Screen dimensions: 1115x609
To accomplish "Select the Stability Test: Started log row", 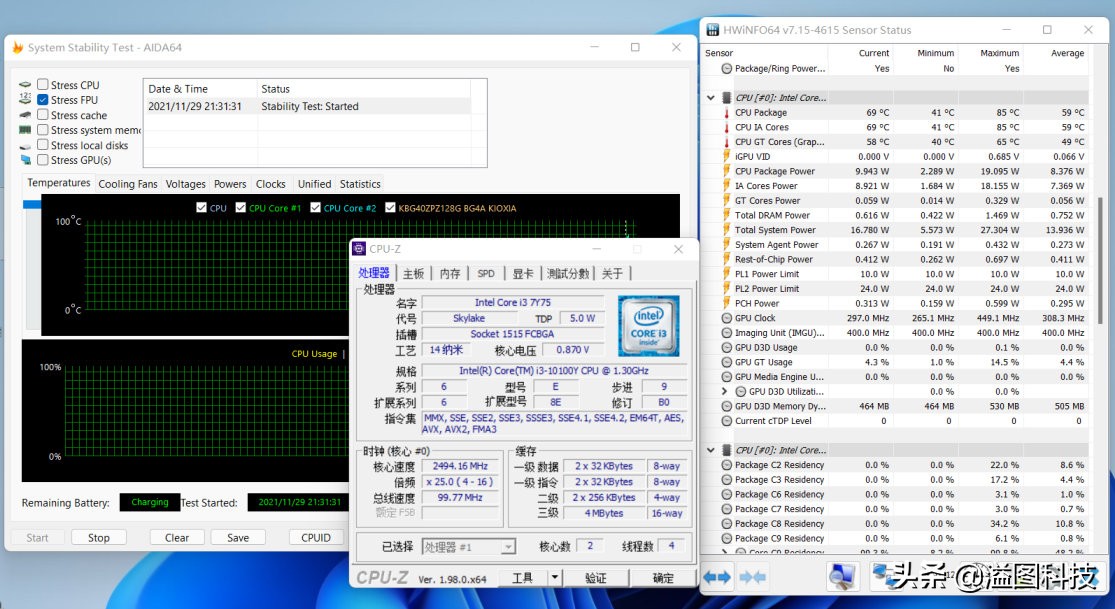I will (307, 106).
